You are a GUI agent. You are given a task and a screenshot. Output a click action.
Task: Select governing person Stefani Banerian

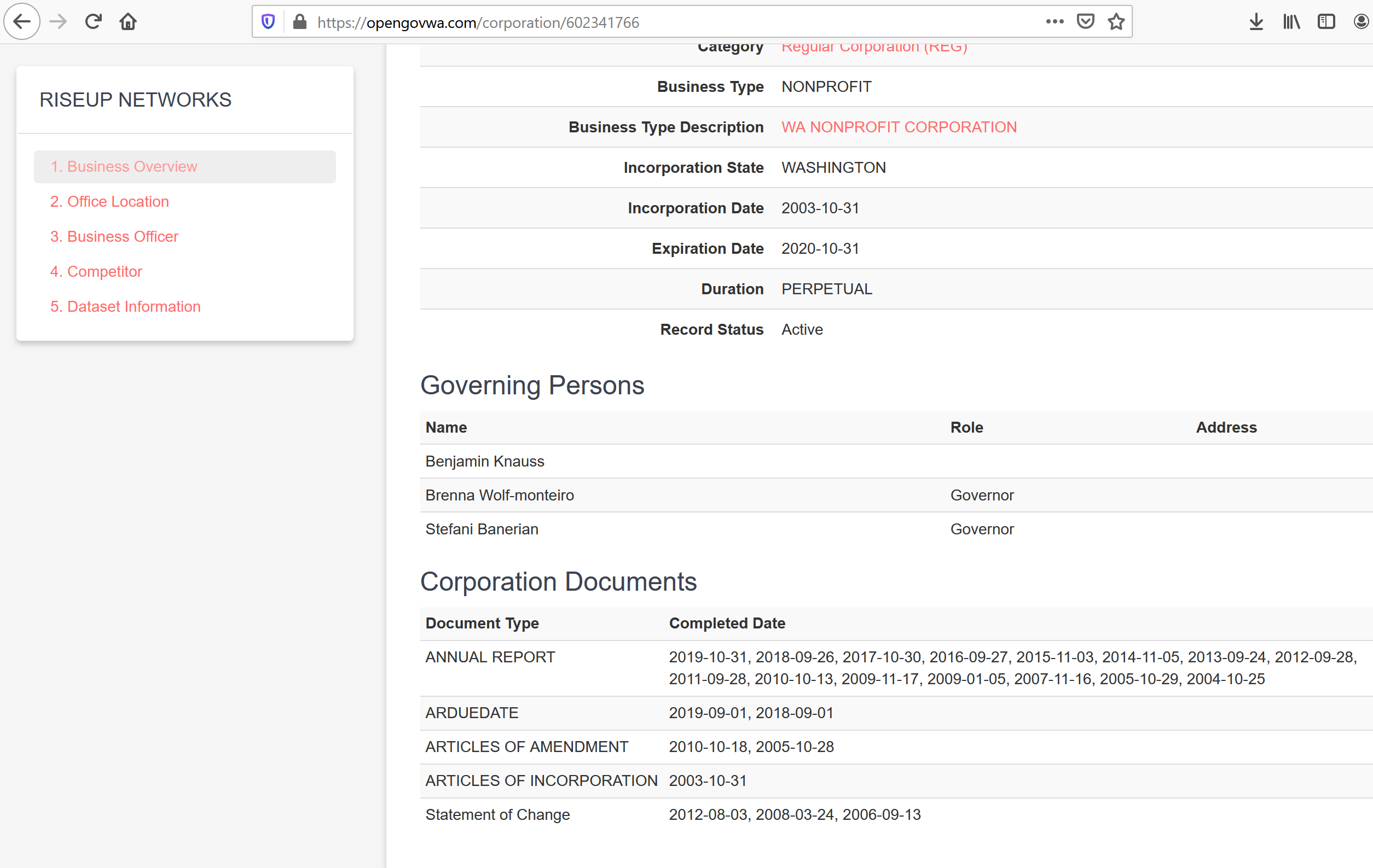coord(482,529)
